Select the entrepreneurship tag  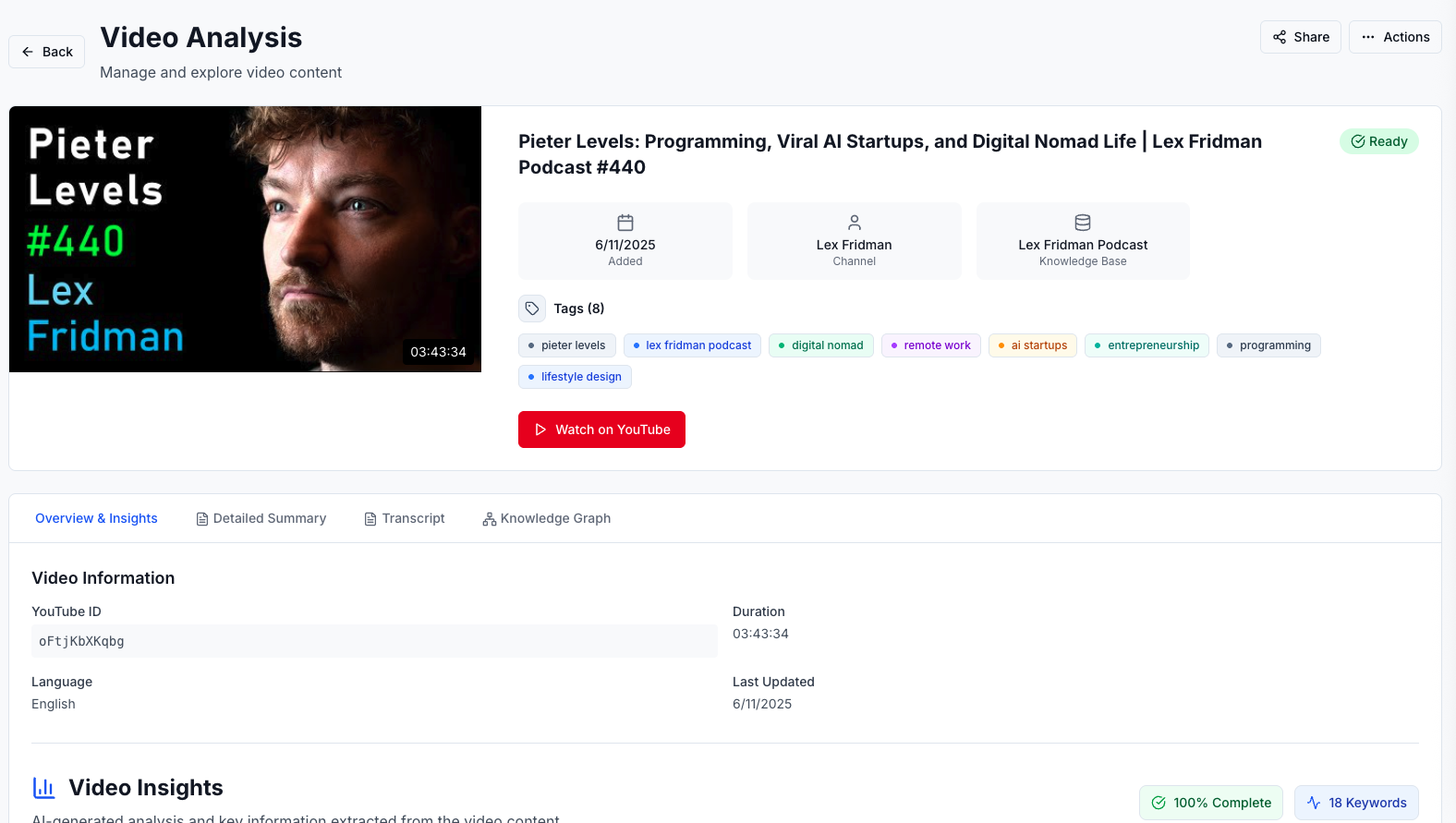[x=1147, y=345]
